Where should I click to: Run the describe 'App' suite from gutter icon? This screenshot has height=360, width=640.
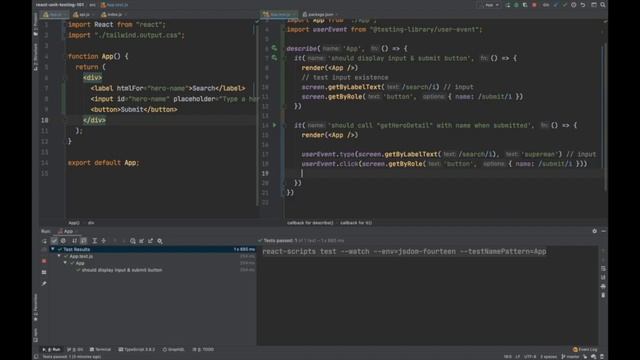coord(274,48)
